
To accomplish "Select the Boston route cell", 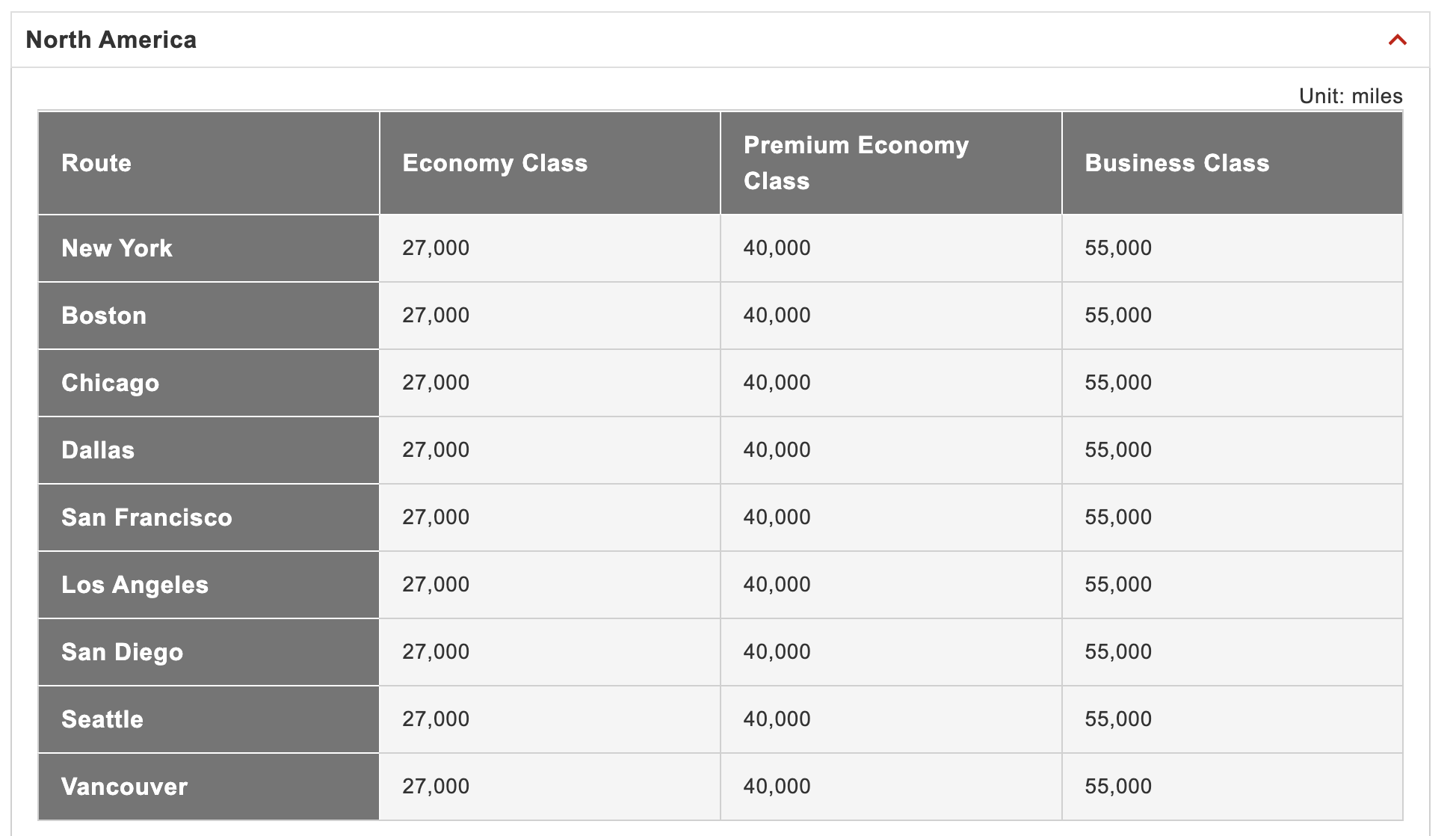I will (104, 316).
